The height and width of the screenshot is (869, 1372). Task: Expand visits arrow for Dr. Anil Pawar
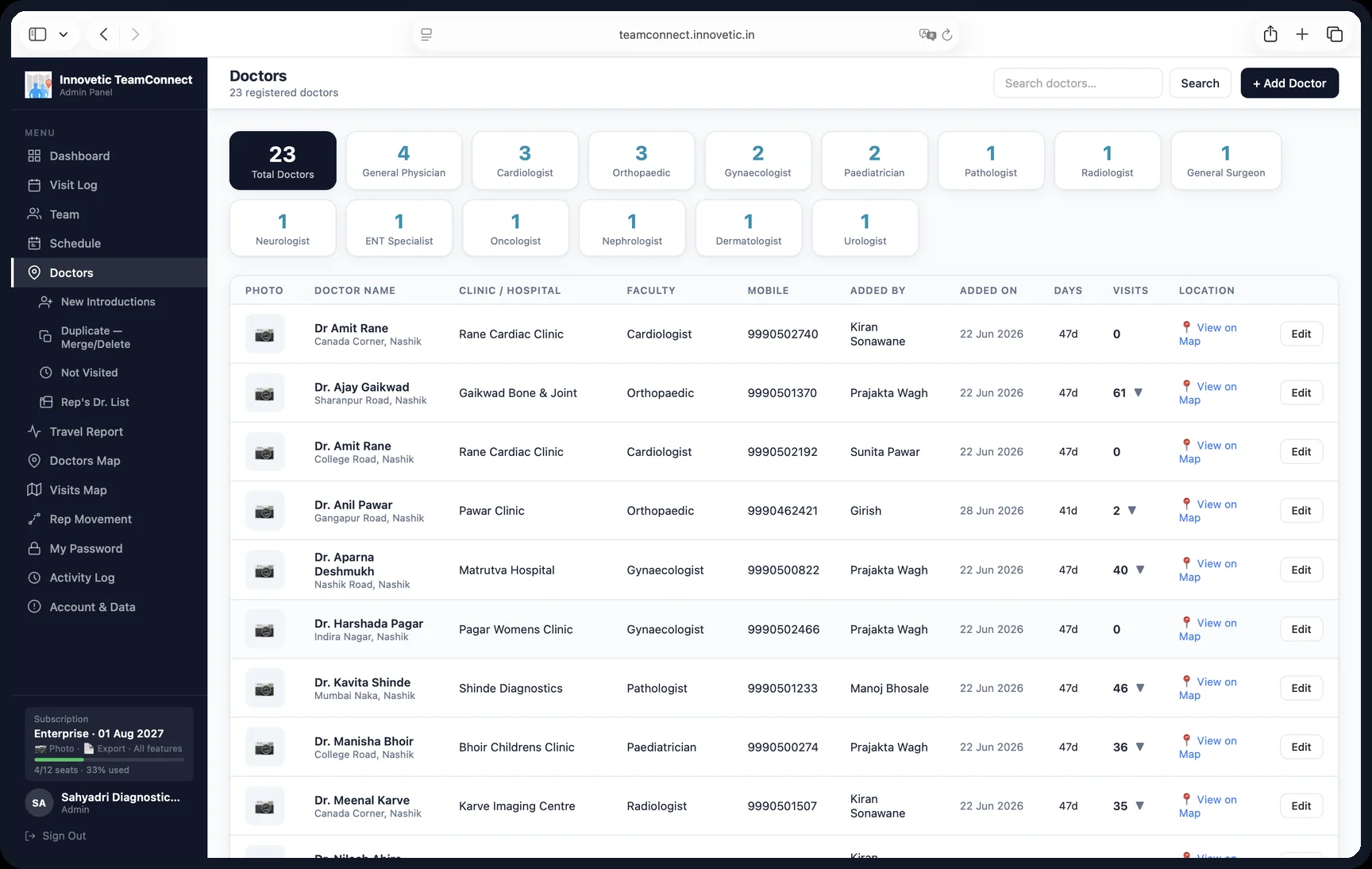[x=1131, y=511]
